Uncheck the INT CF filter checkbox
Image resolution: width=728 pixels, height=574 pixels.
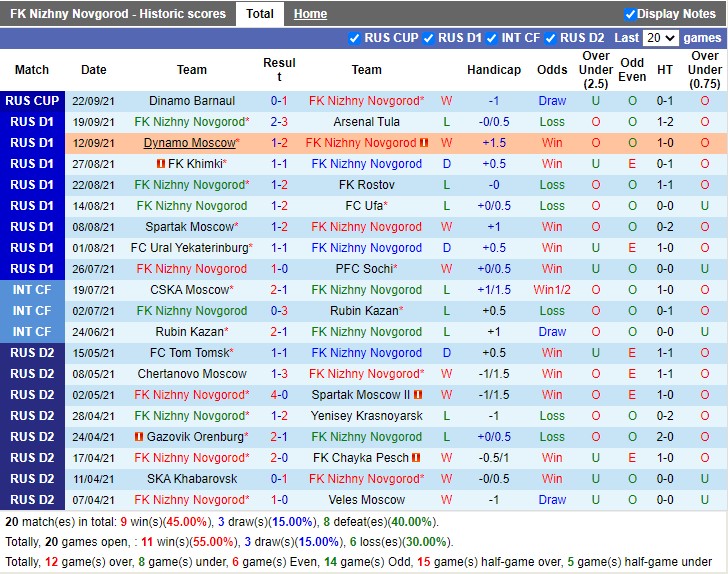pos(490,38)
